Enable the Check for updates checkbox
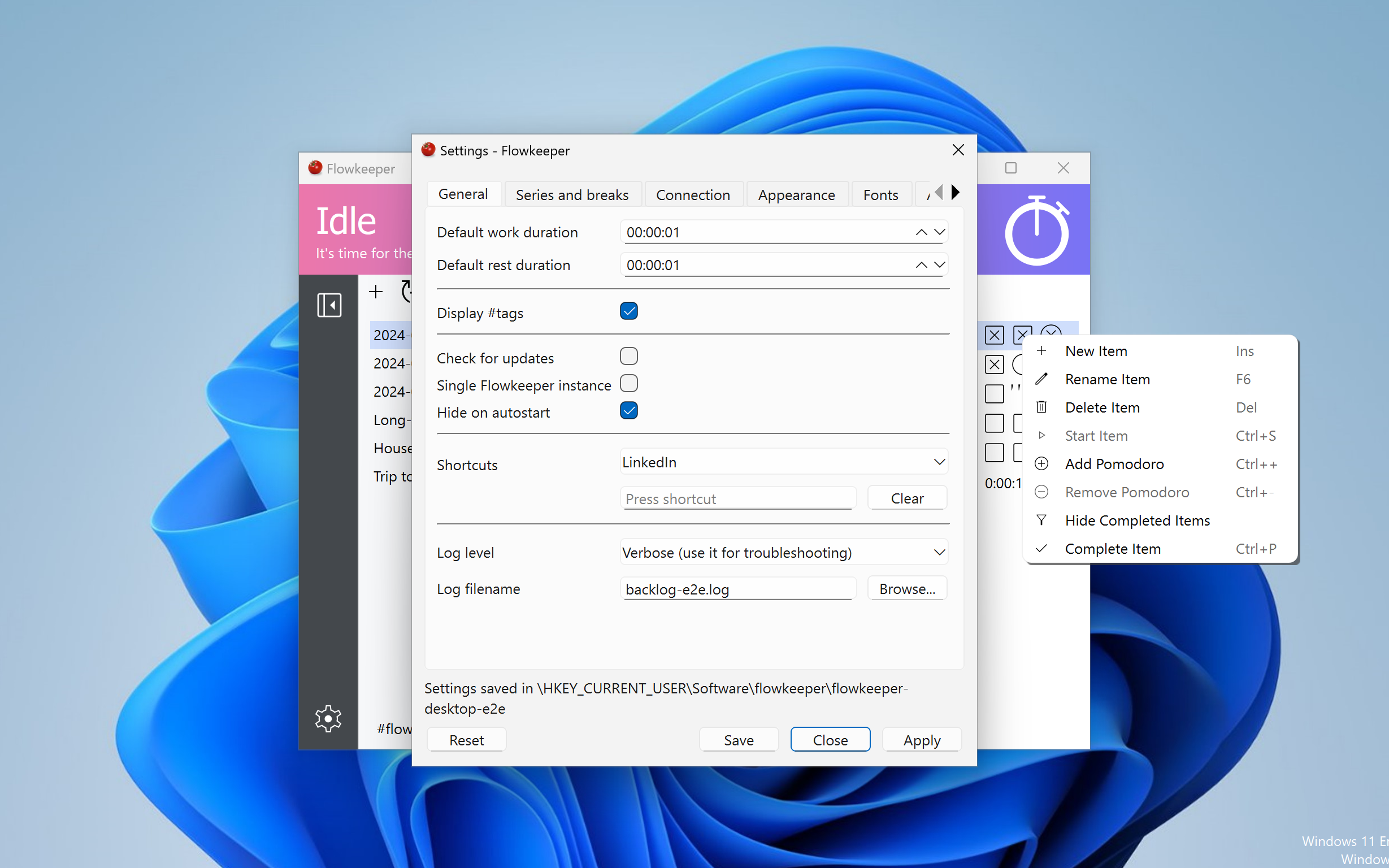The image size is (1389, 868). point(629,357)
